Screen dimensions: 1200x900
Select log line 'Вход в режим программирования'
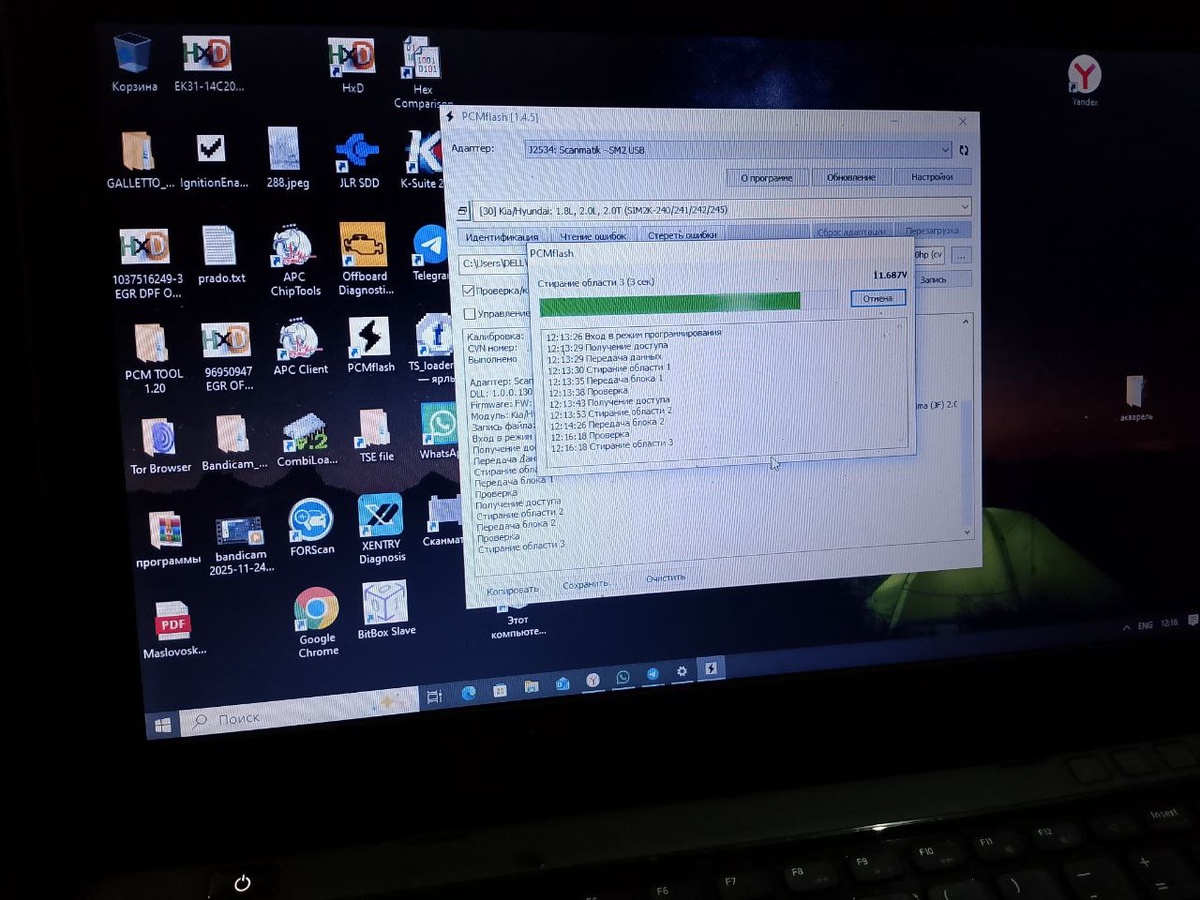pos(634,333)
